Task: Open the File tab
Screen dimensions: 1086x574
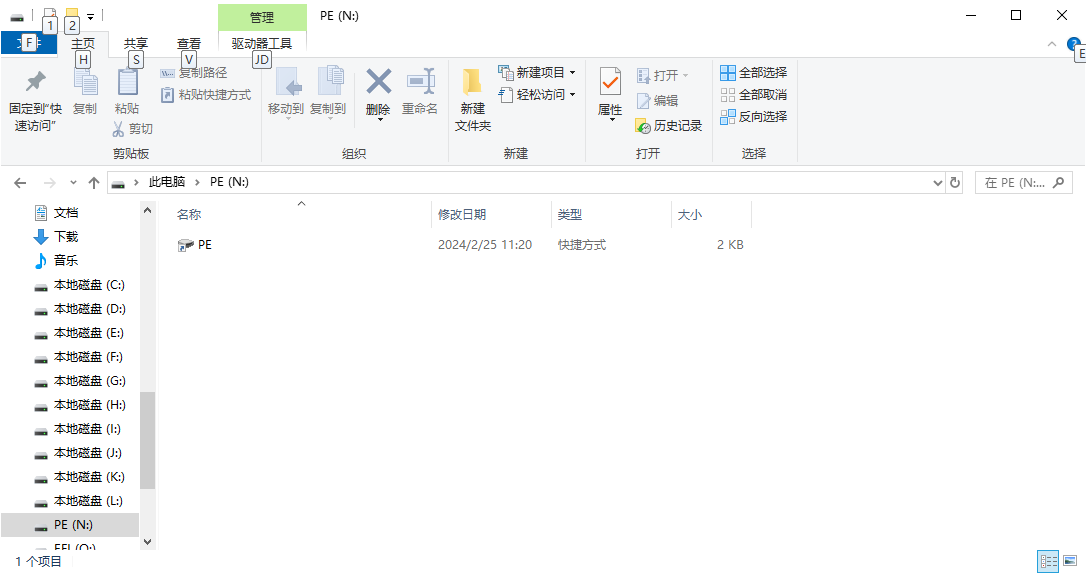Action: (x=28, y=43)
